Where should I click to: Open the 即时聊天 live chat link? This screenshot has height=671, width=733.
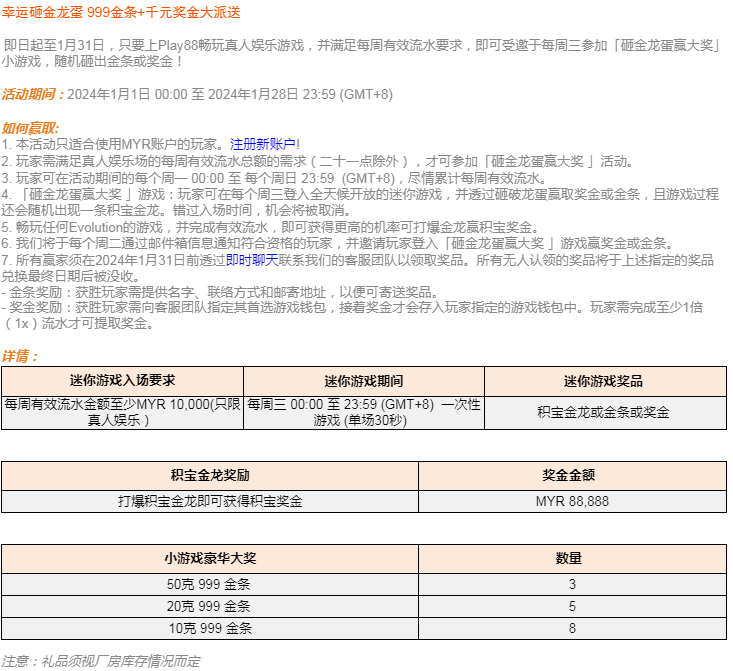click(251, 259)
